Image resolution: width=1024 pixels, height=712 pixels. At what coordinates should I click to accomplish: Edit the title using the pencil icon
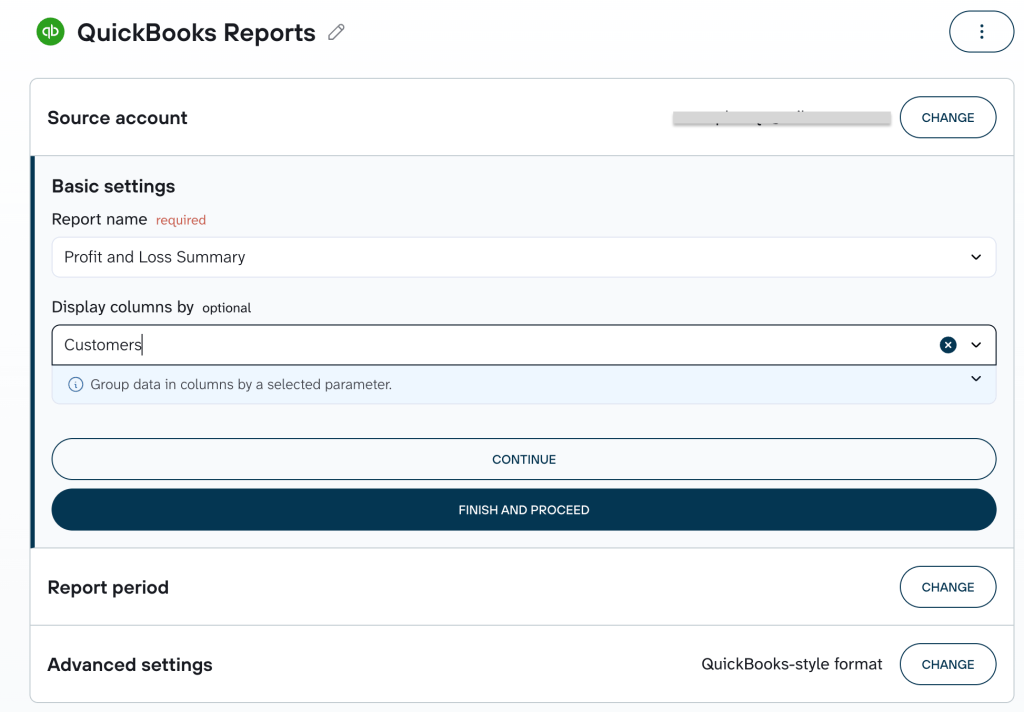pyautogui.click(x=336, y=32)
